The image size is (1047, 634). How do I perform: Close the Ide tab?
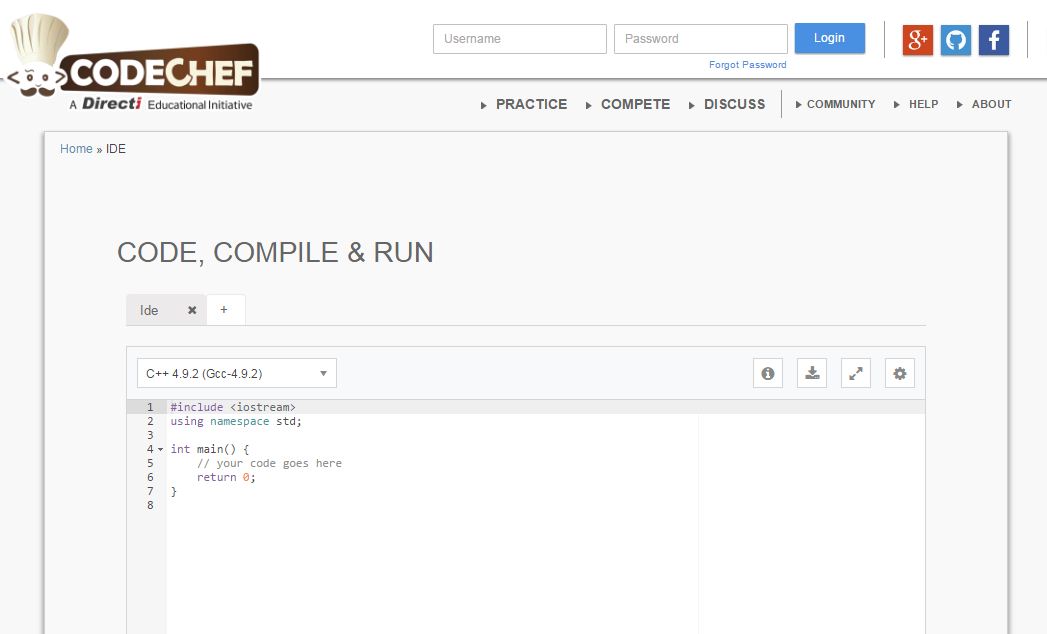[x=192, y=310]
